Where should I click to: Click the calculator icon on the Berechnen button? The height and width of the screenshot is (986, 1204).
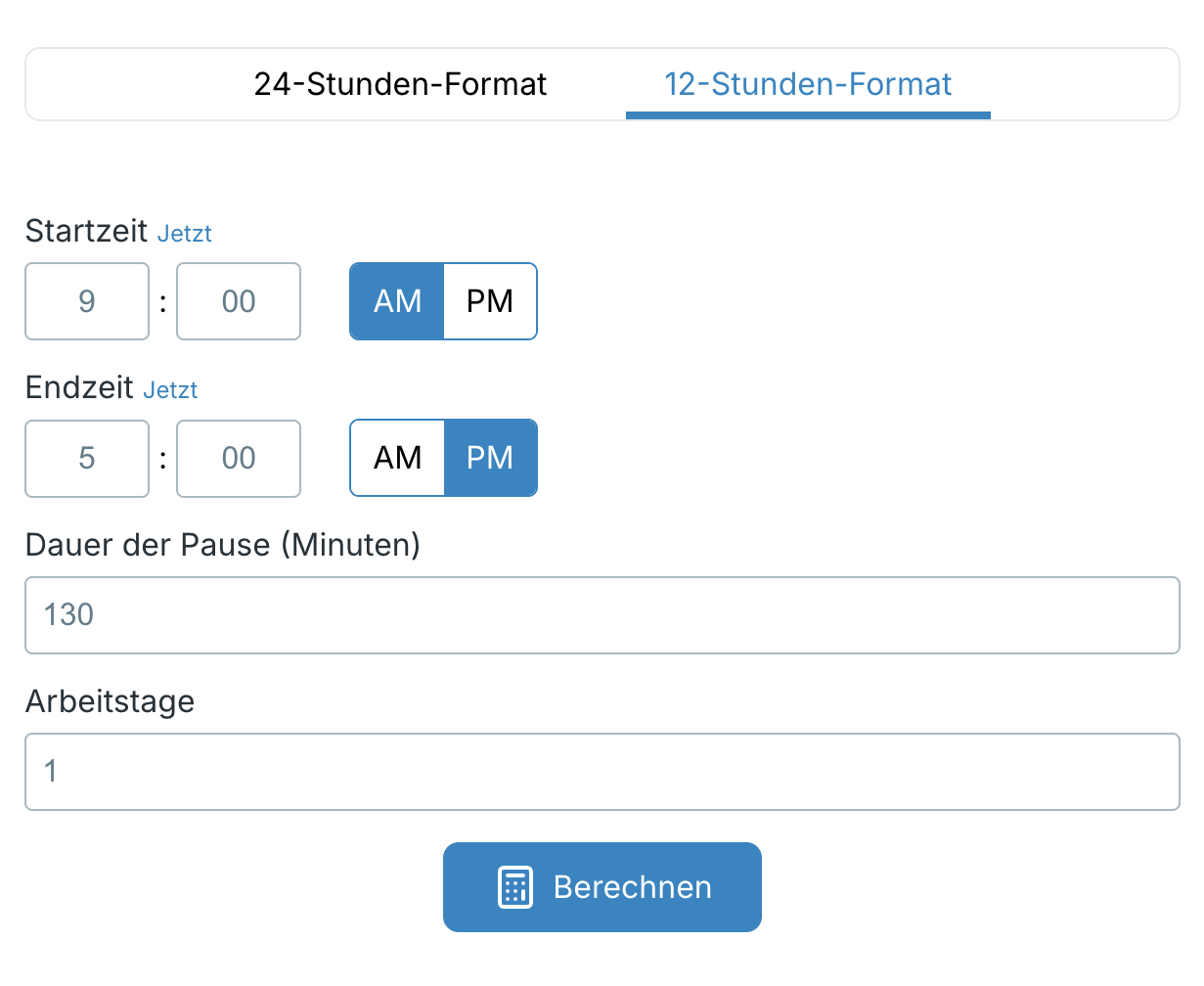point(516,886)
